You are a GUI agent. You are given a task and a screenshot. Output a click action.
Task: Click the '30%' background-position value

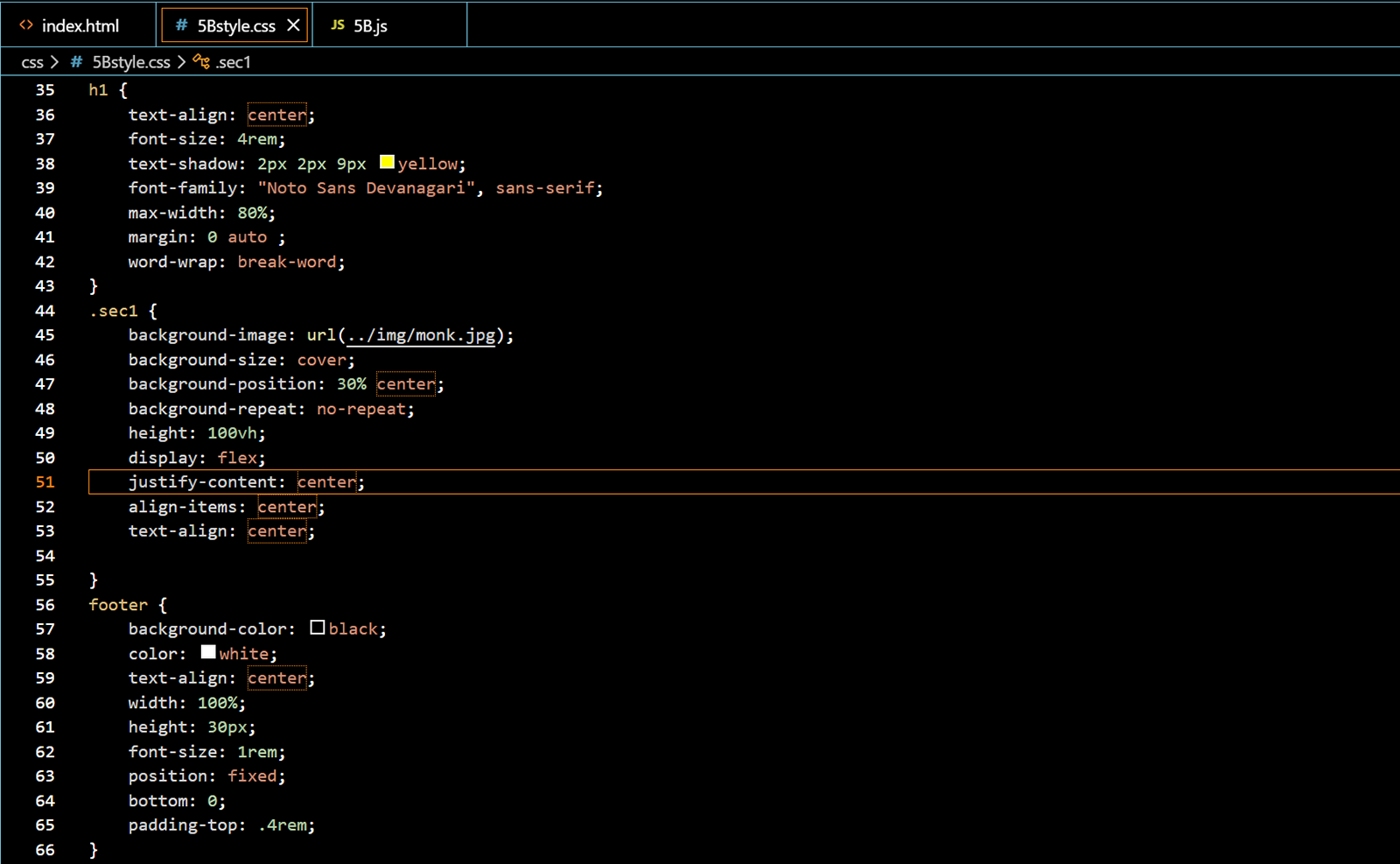(352, 384)
